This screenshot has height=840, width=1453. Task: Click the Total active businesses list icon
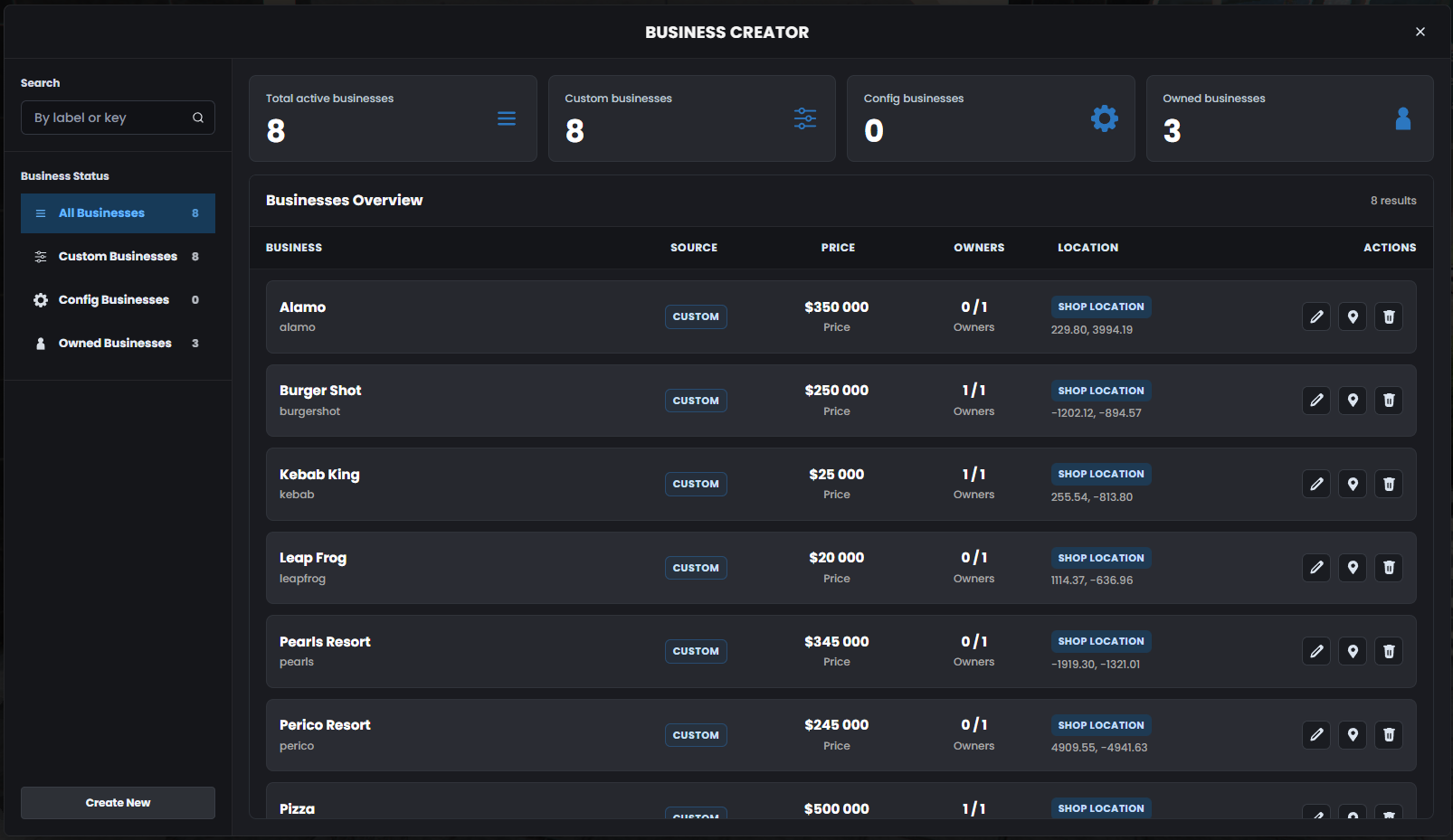[507, 118]
